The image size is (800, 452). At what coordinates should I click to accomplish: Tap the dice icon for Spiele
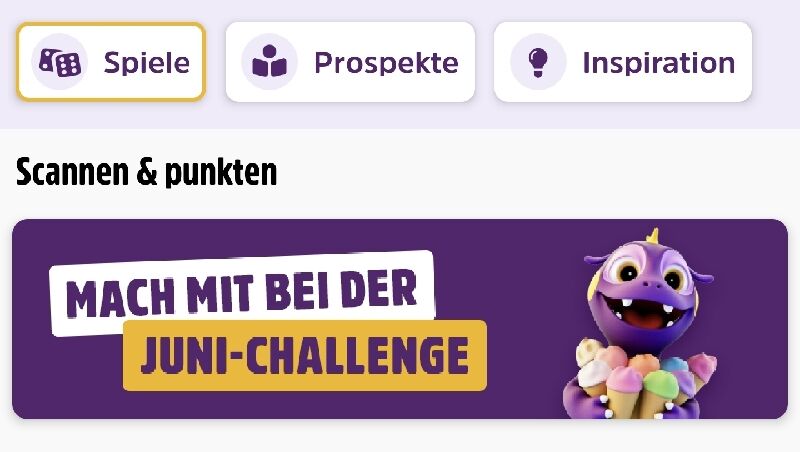(x=60, y=62)
